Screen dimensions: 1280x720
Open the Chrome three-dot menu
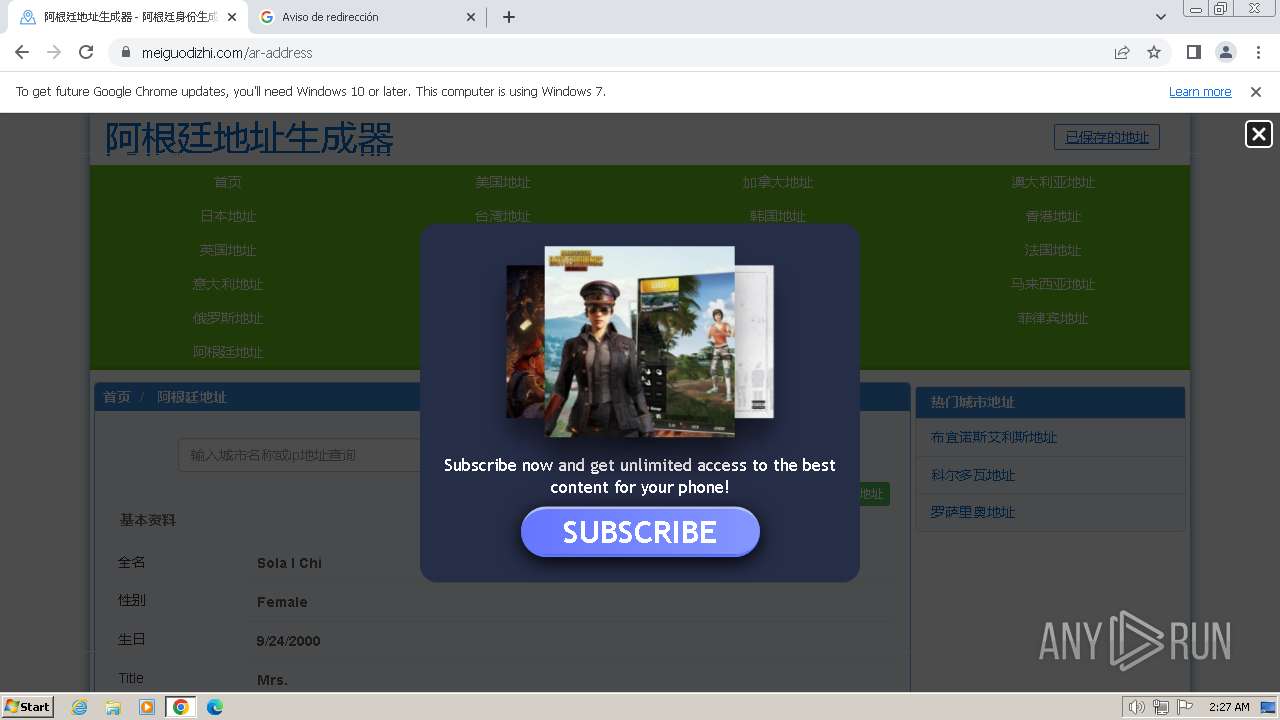(1258, 52)
